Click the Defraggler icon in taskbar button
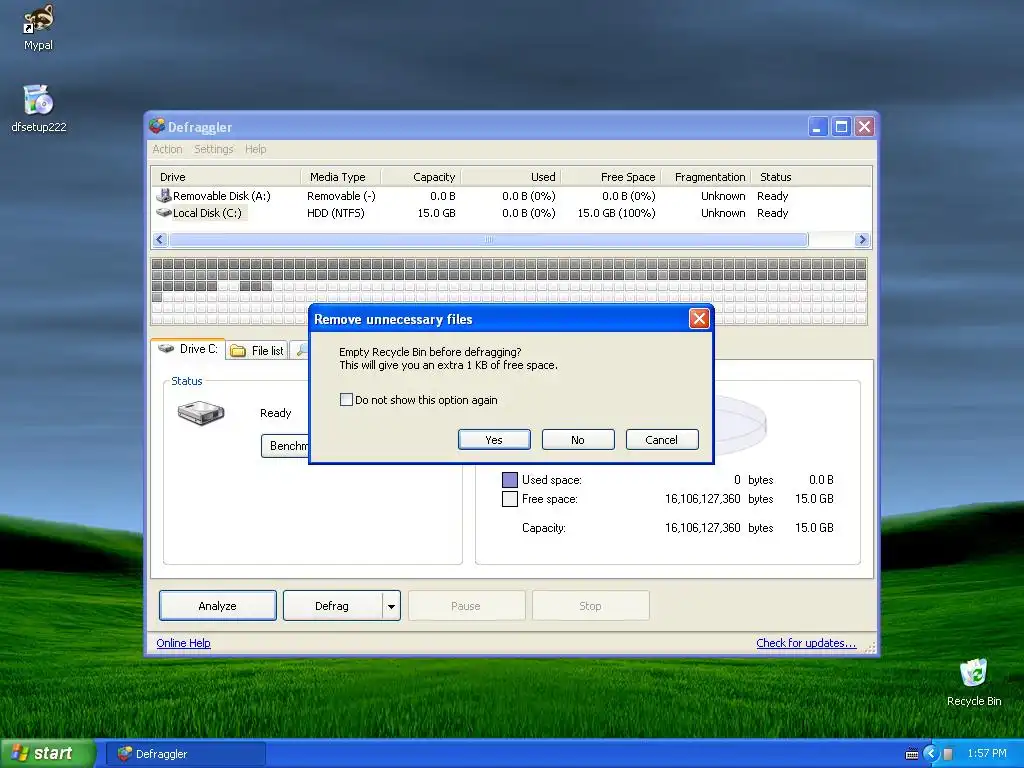The height and width of the screenshot is (768, 1024). [x=125, y=754]
